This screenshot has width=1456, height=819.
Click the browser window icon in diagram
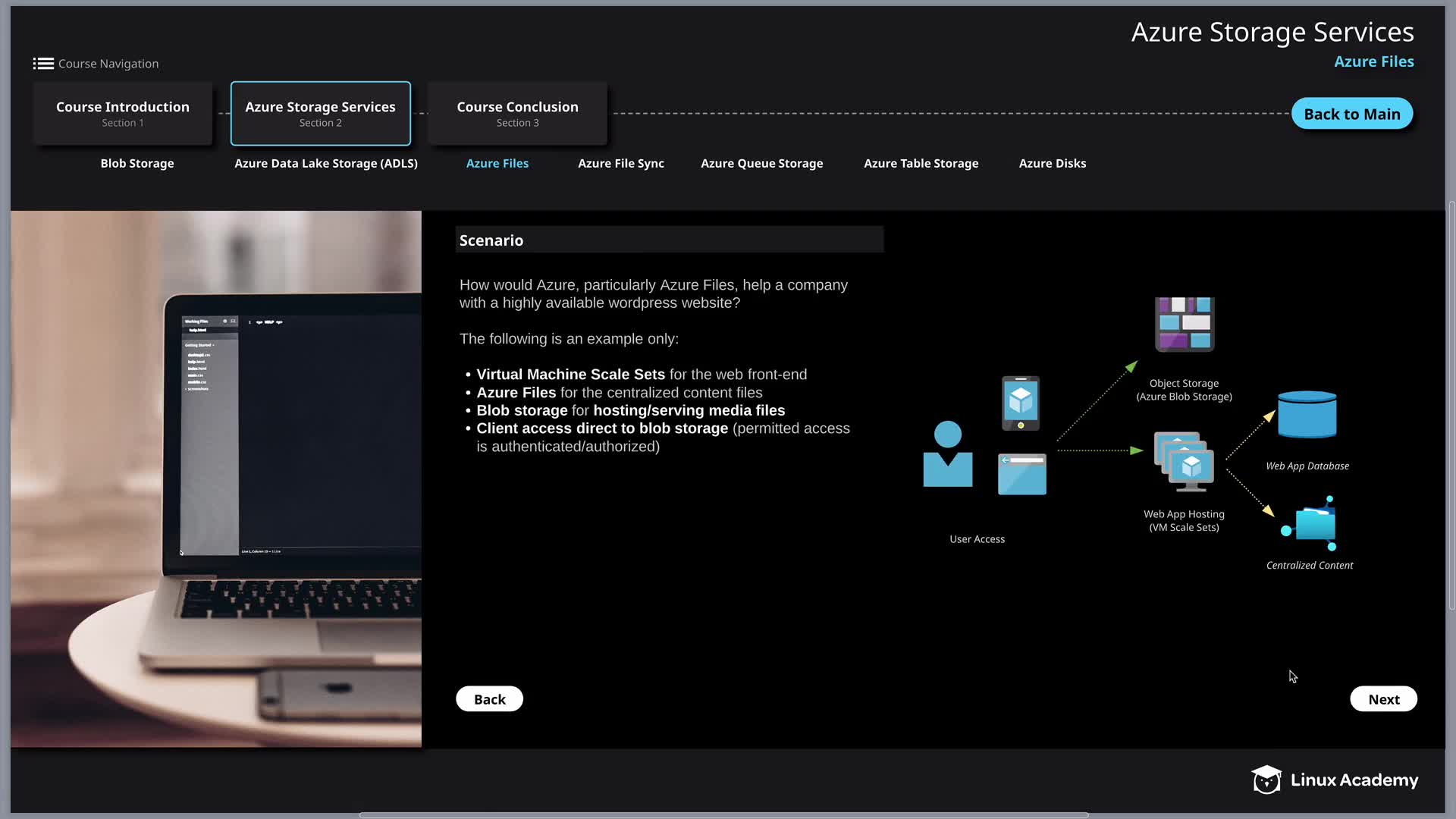[1021, 474]
